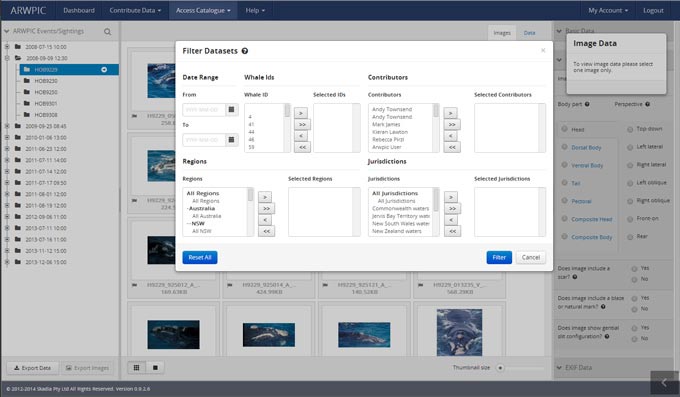Add selected jurisdiction using the > button
The height and width of the screenshot is (397, 680).
pyautogui.click(x=451, y=197)
